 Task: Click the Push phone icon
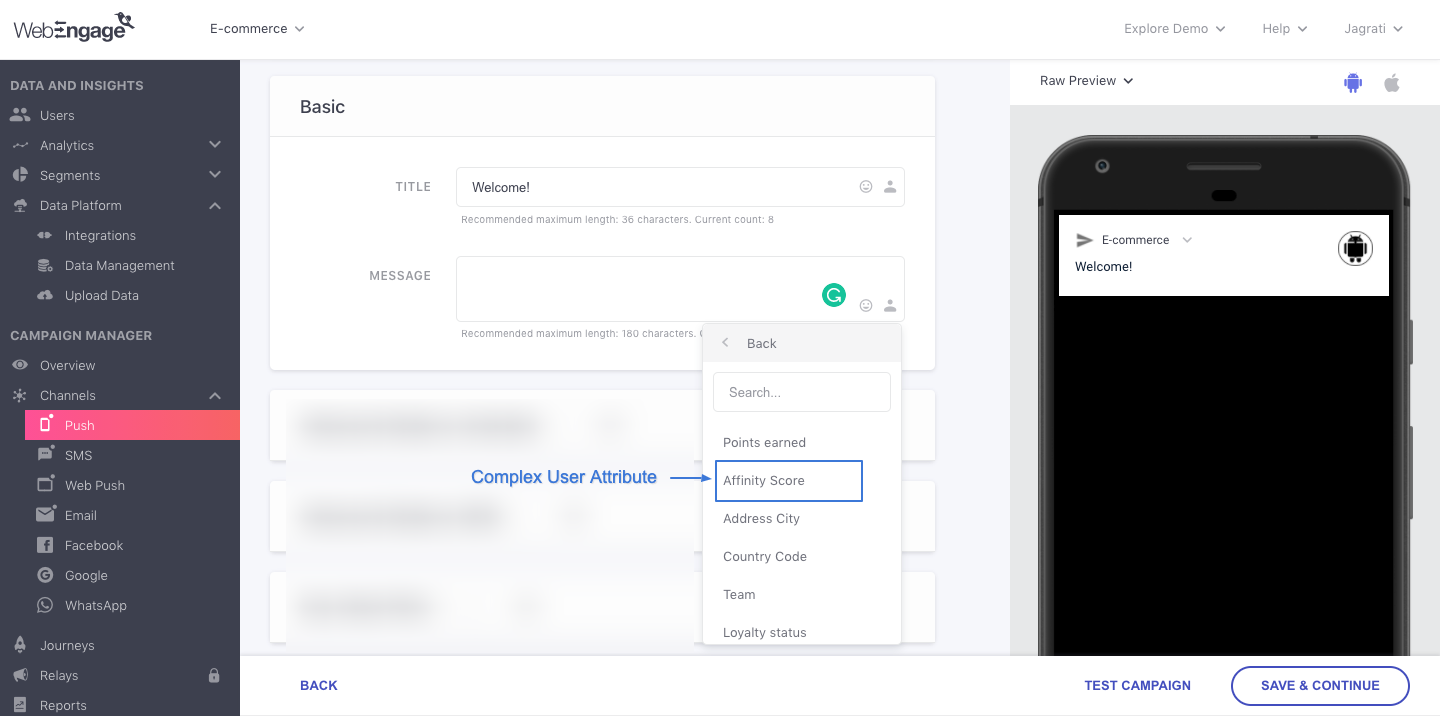click(x=45, y=424)
